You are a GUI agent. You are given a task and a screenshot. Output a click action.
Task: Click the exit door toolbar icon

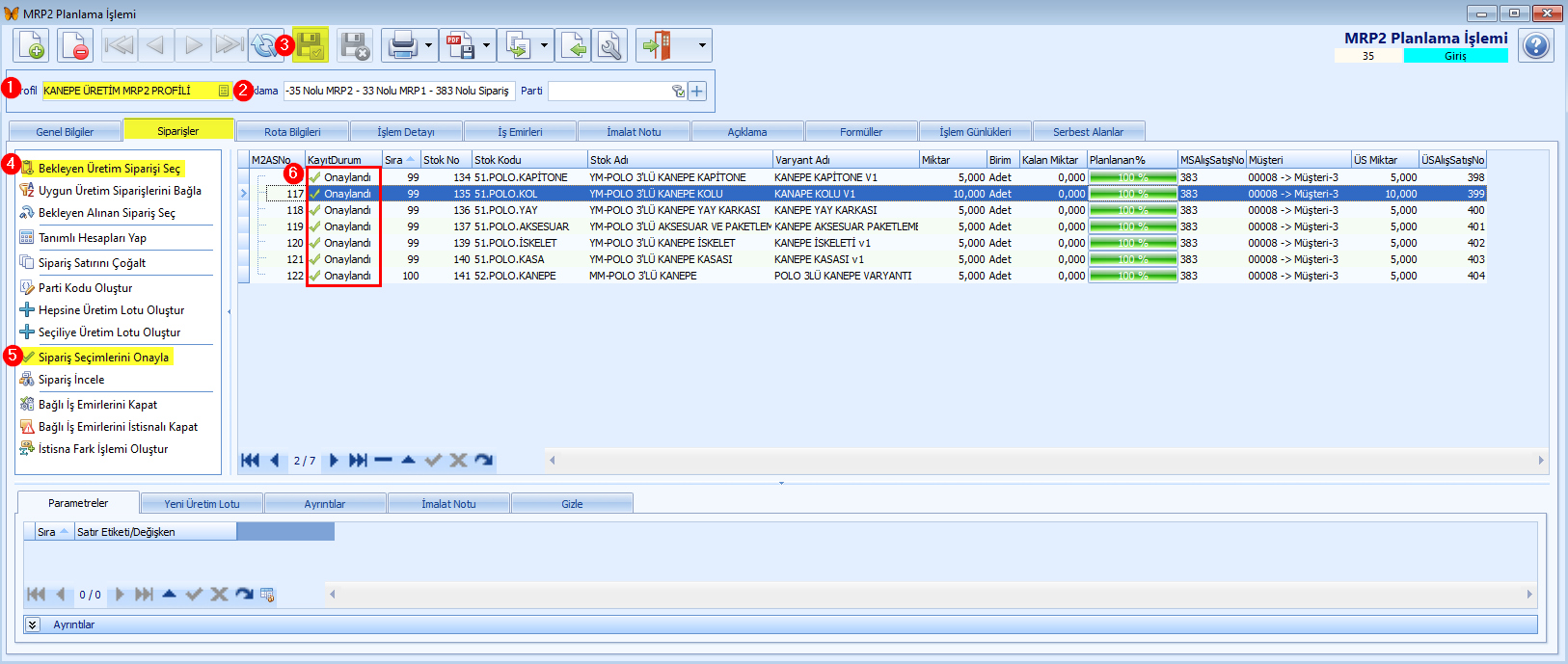[x=657, y=45]
